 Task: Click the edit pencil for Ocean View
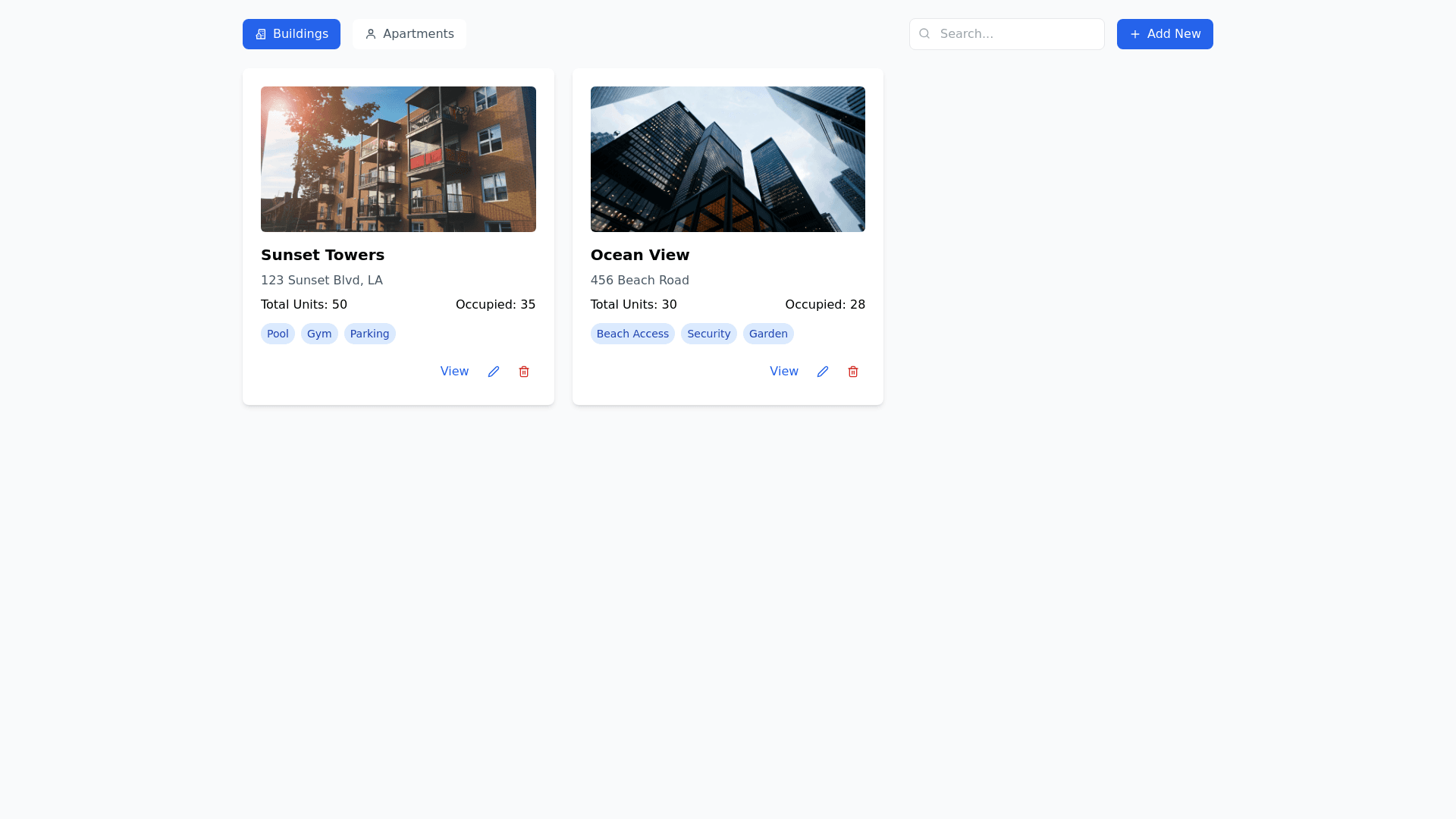823,372
